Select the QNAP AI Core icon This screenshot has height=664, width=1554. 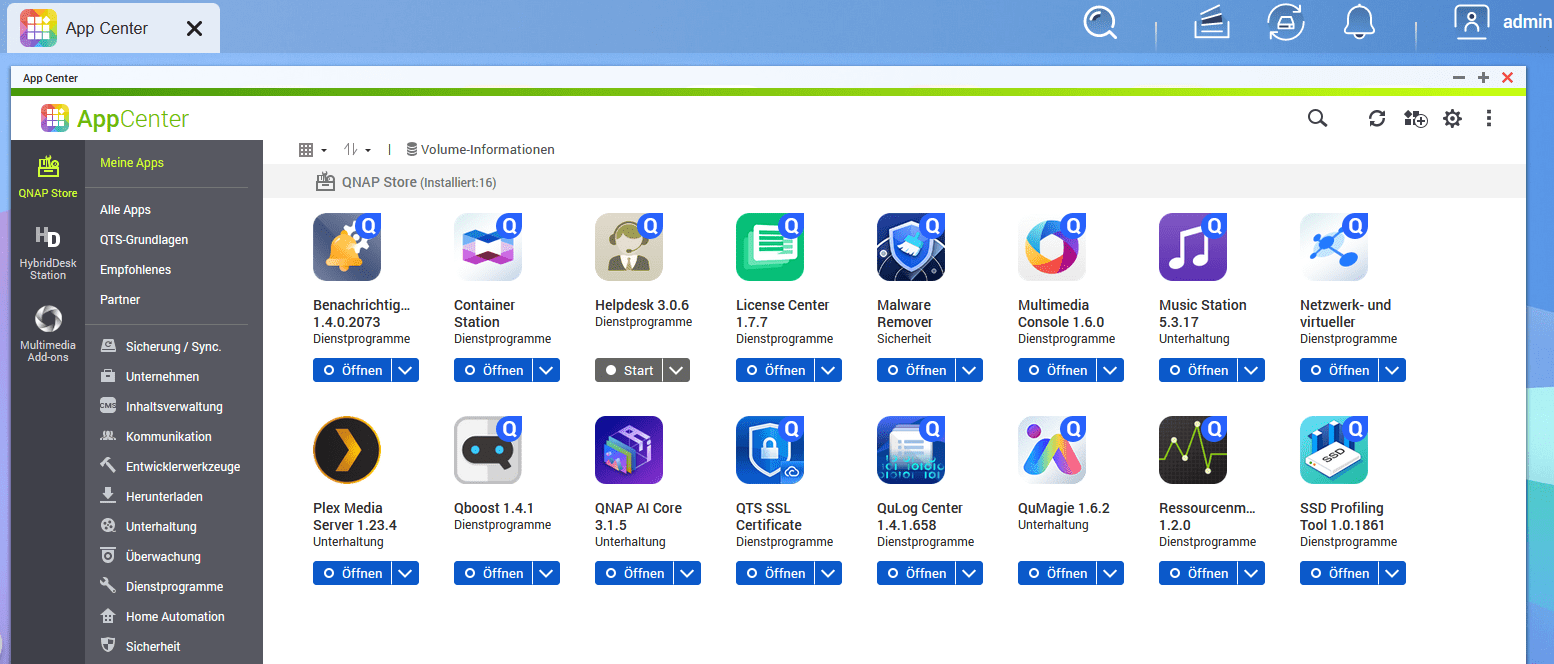(x=629, y=450)
